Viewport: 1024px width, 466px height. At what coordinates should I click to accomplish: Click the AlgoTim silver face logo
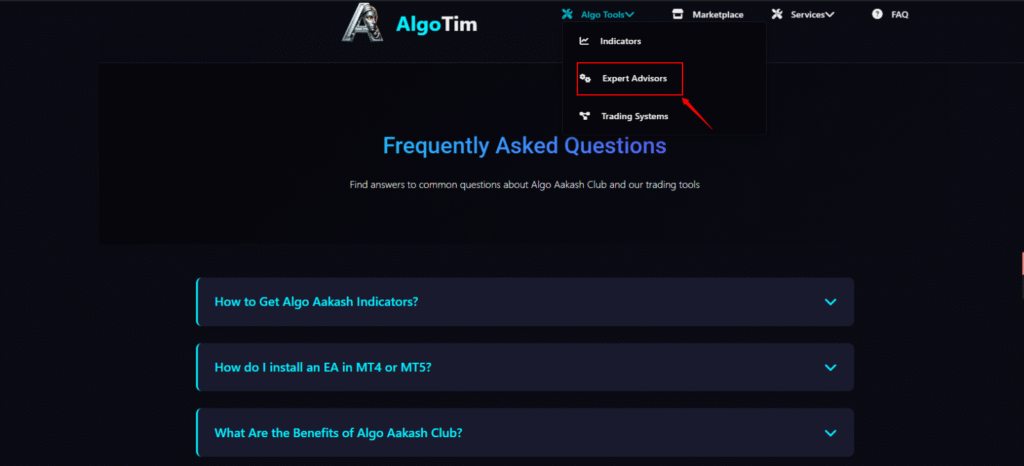362,23
